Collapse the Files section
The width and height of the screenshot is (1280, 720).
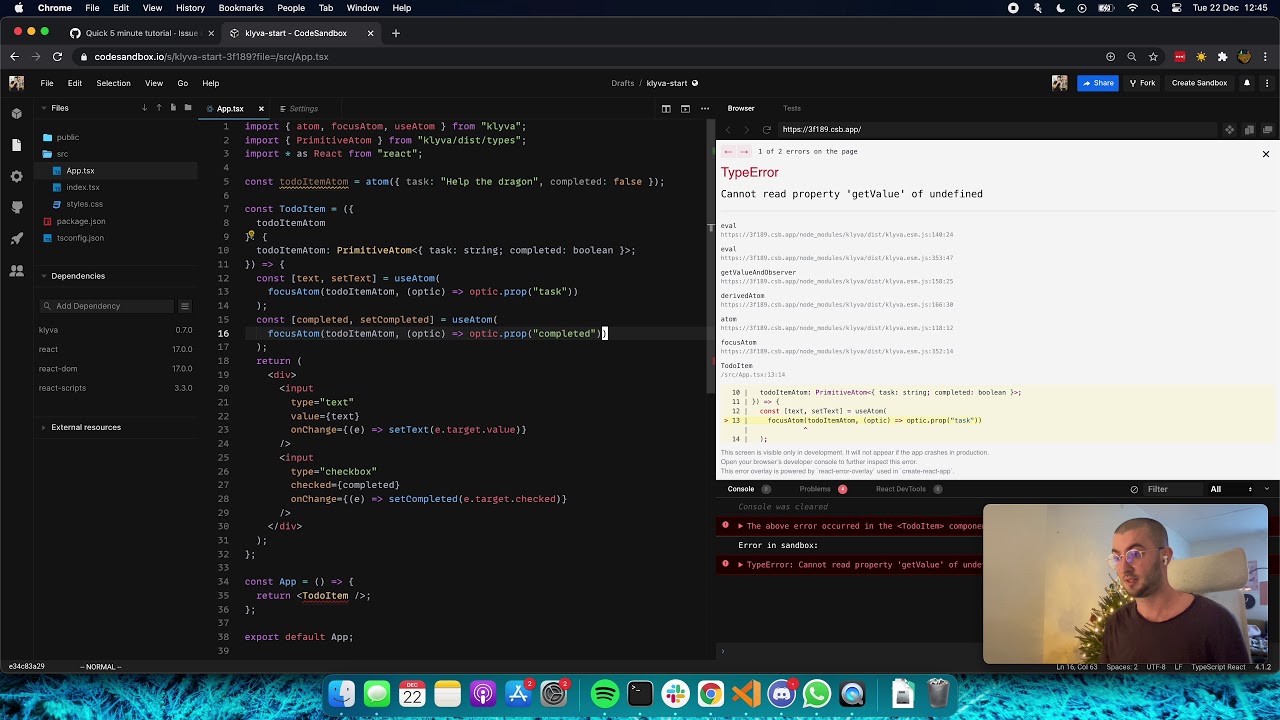pos(44,108)
